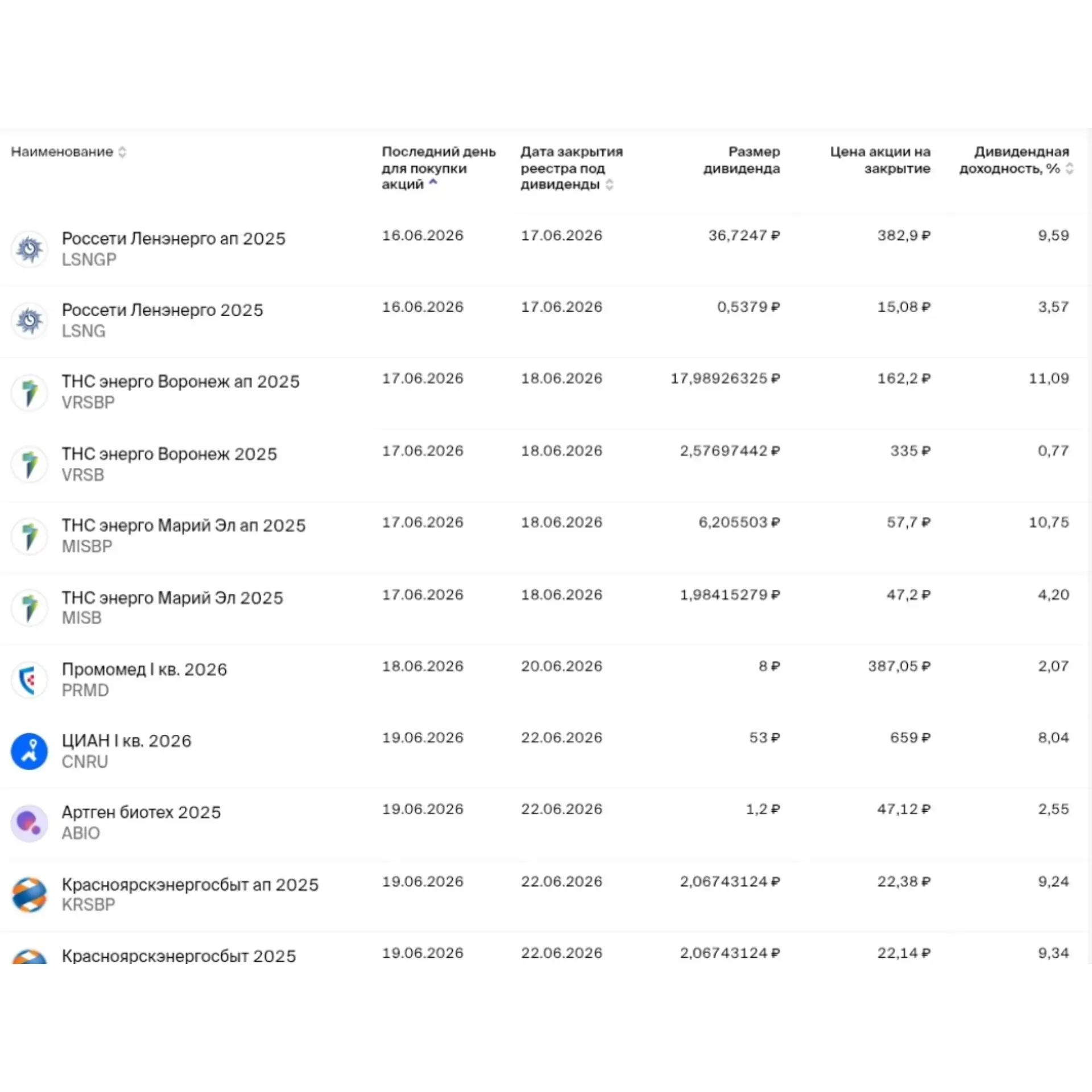Click the ТНС энерго Воронеж ап VRSBP logo
Image resolution: width=1092 pixels, height=1092 pixels.
tap(29, 392)
